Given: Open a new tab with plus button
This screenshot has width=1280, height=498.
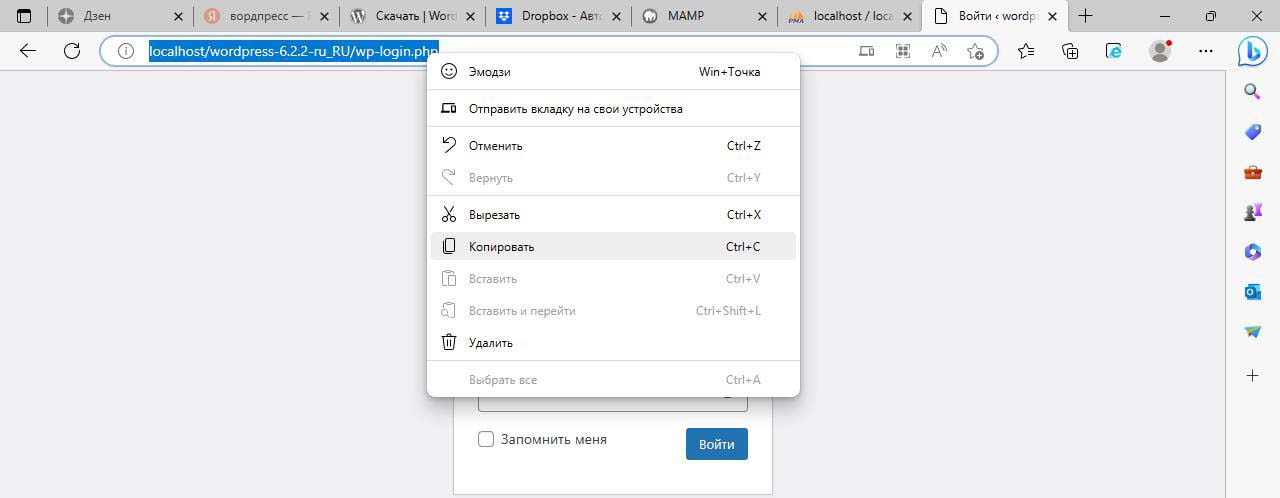Looking at the screenshot, I should tap(1086, 16).
